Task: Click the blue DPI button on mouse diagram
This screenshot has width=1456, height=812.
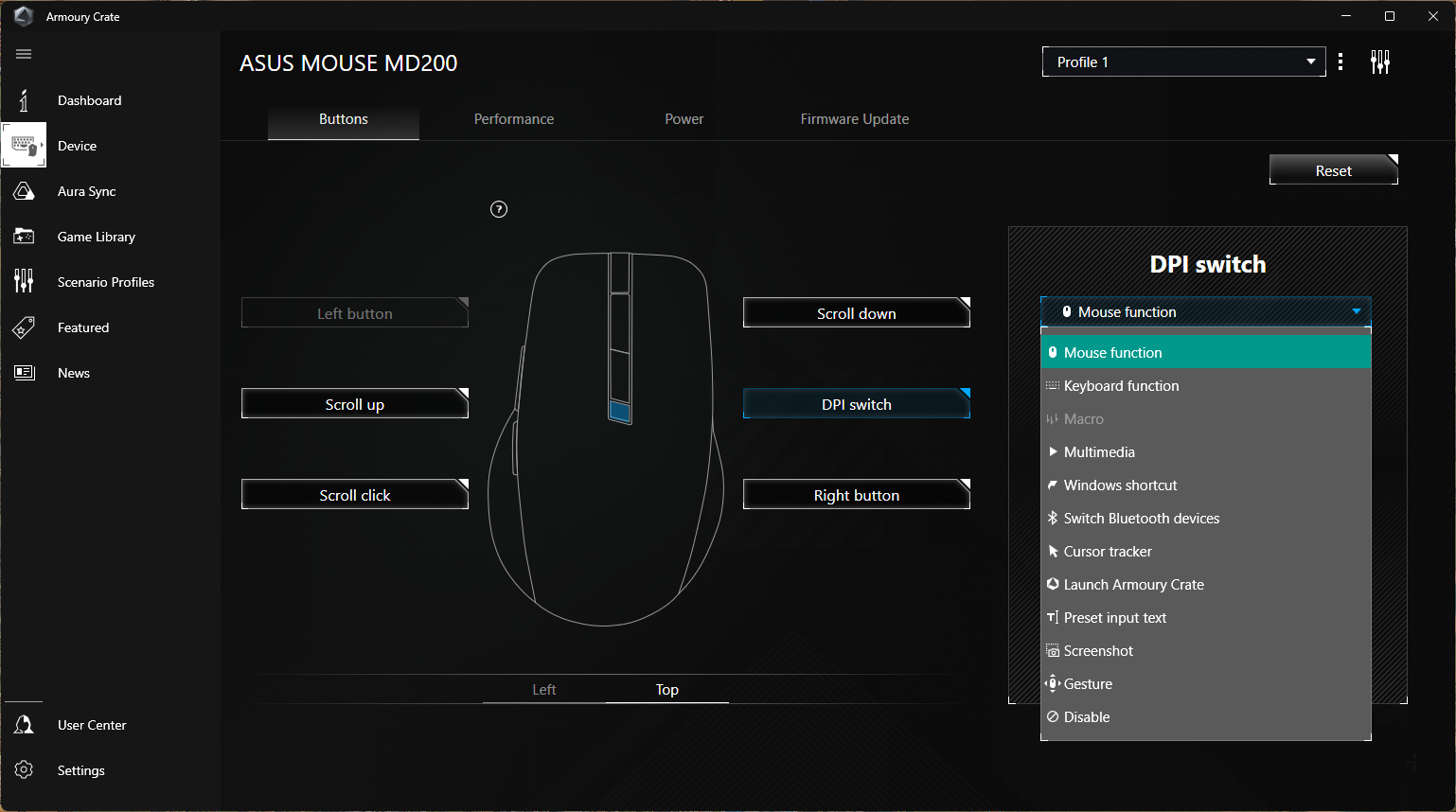Action: pos(619,411)
